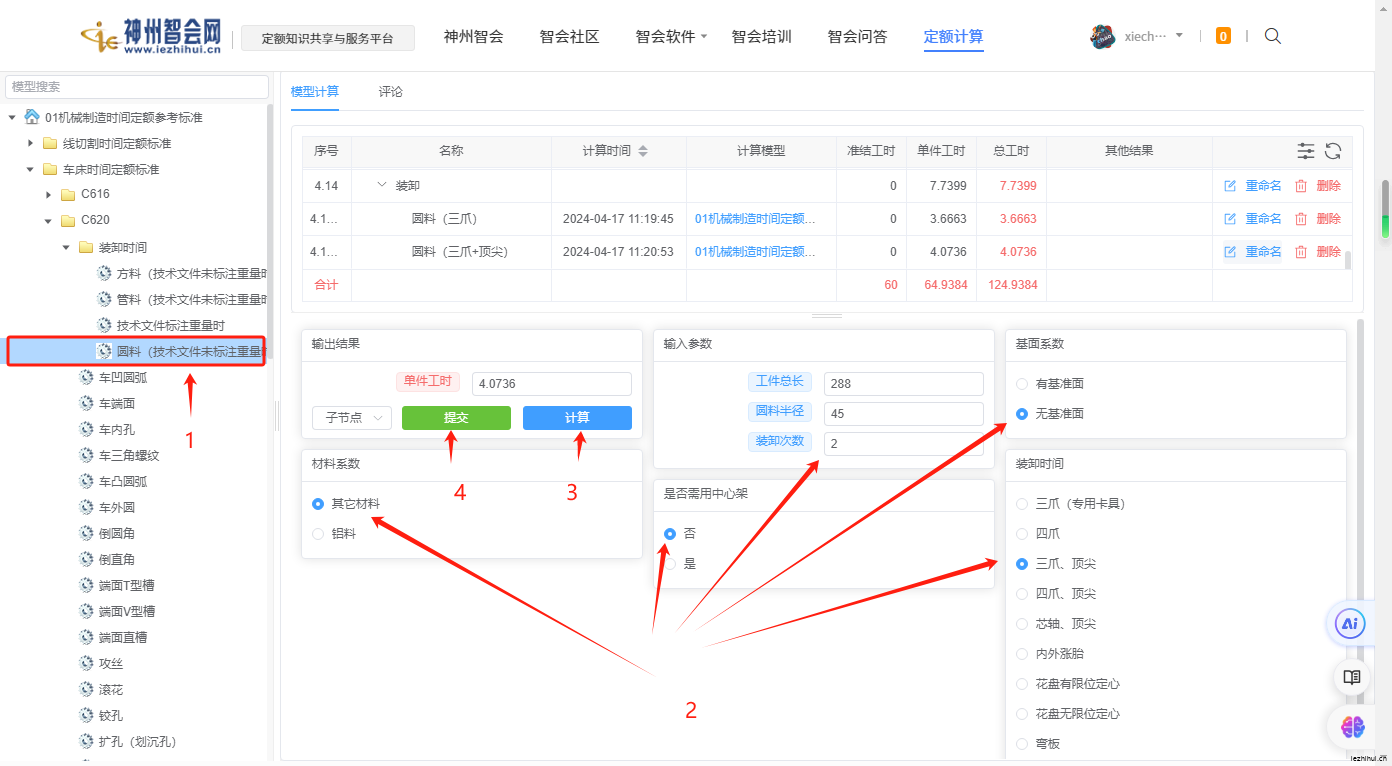Screen dimensions: 1392x766
Task: Collapse the 01机械制造时间定额参考标准 root node
Action: pos(12,117)
